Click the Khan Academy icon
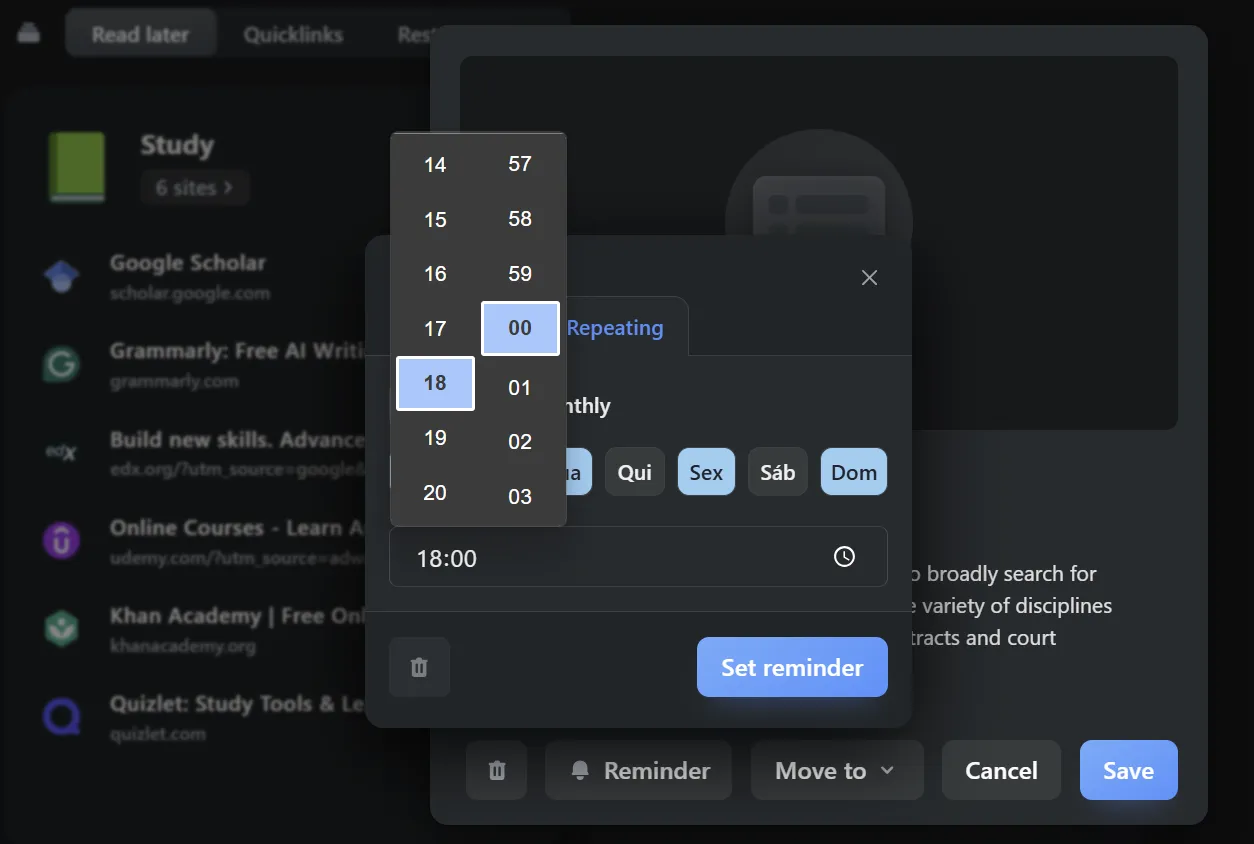 (61, 628)
